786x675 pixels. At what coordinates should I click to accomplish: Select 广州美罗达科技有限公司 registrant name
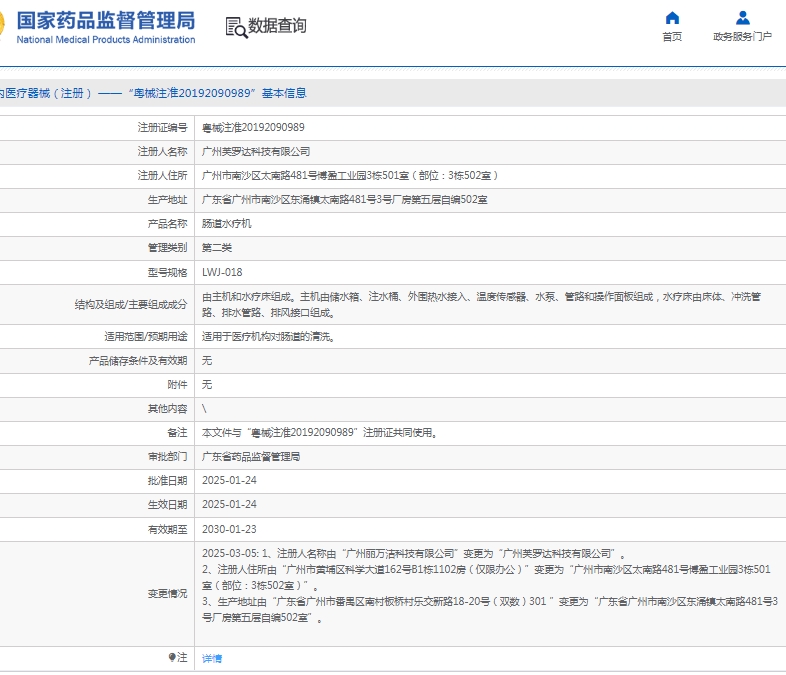[256, 152]
